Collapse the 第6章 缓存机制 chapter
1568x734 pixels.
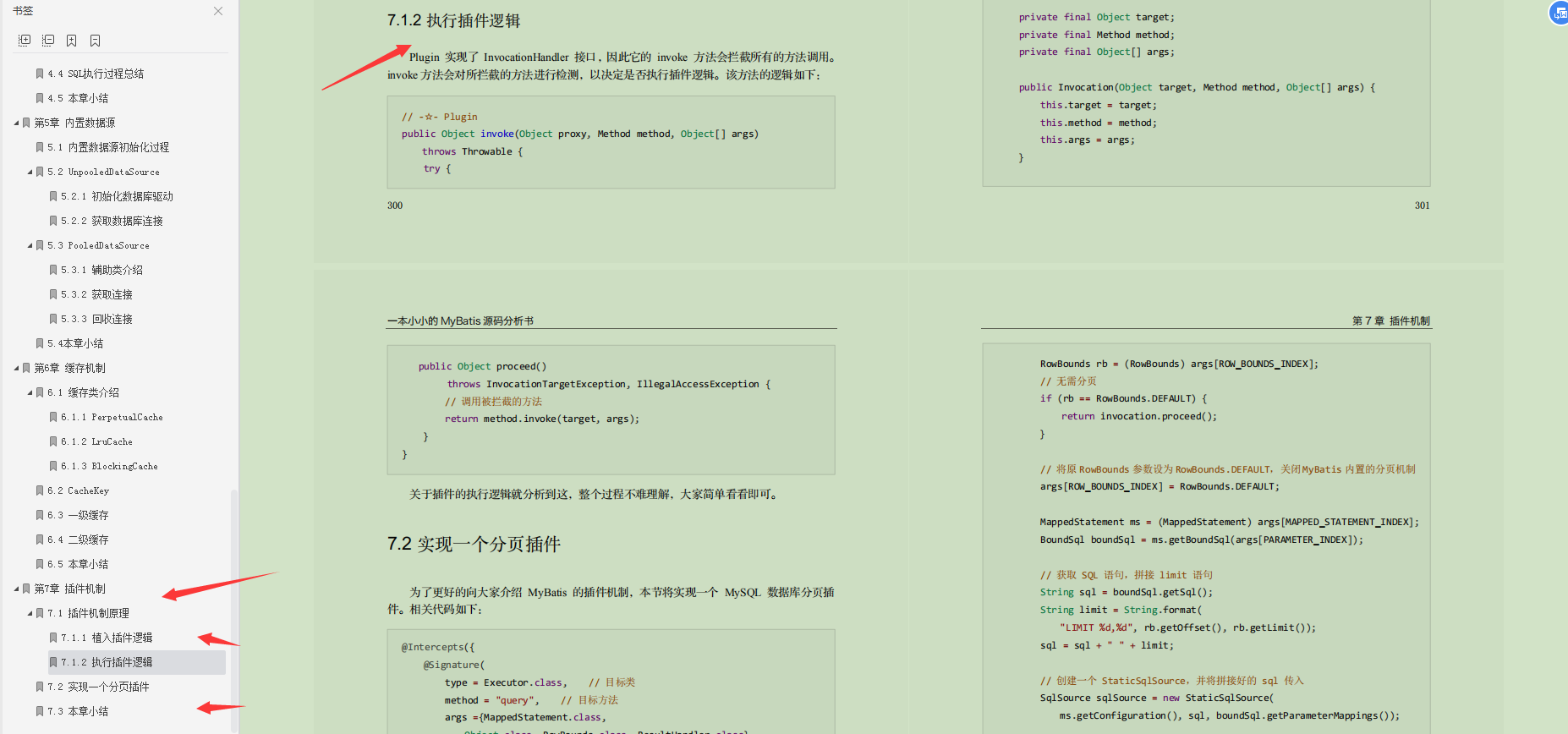16,368
